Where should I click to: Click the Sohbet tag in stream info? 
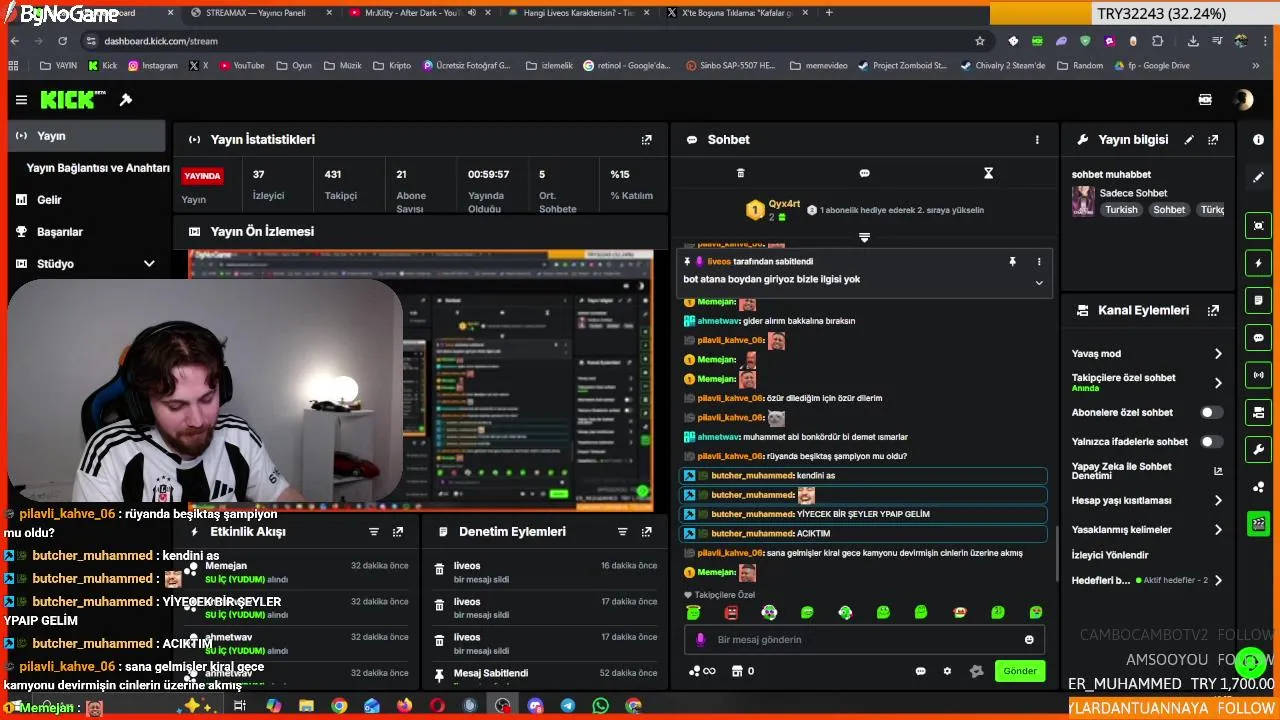(x=1169, y=210)
